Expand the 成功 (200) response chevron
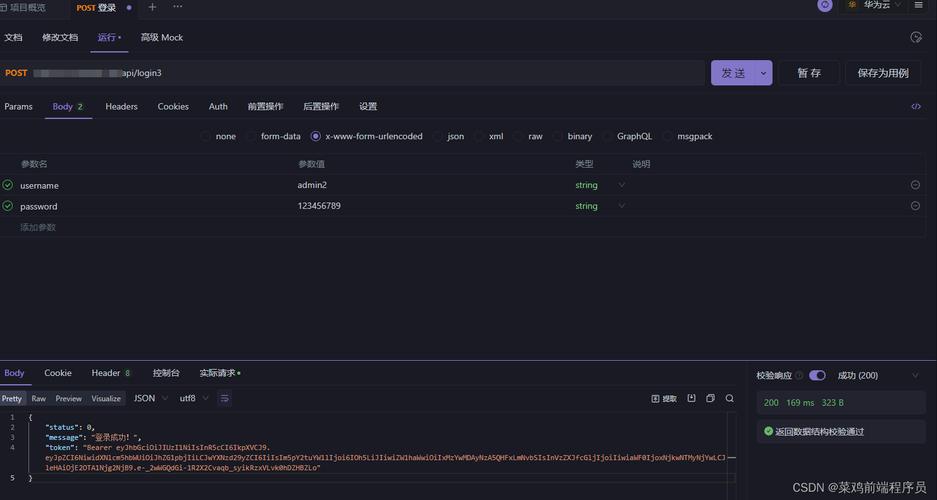 pyautogui.click(x=915, y=376)
